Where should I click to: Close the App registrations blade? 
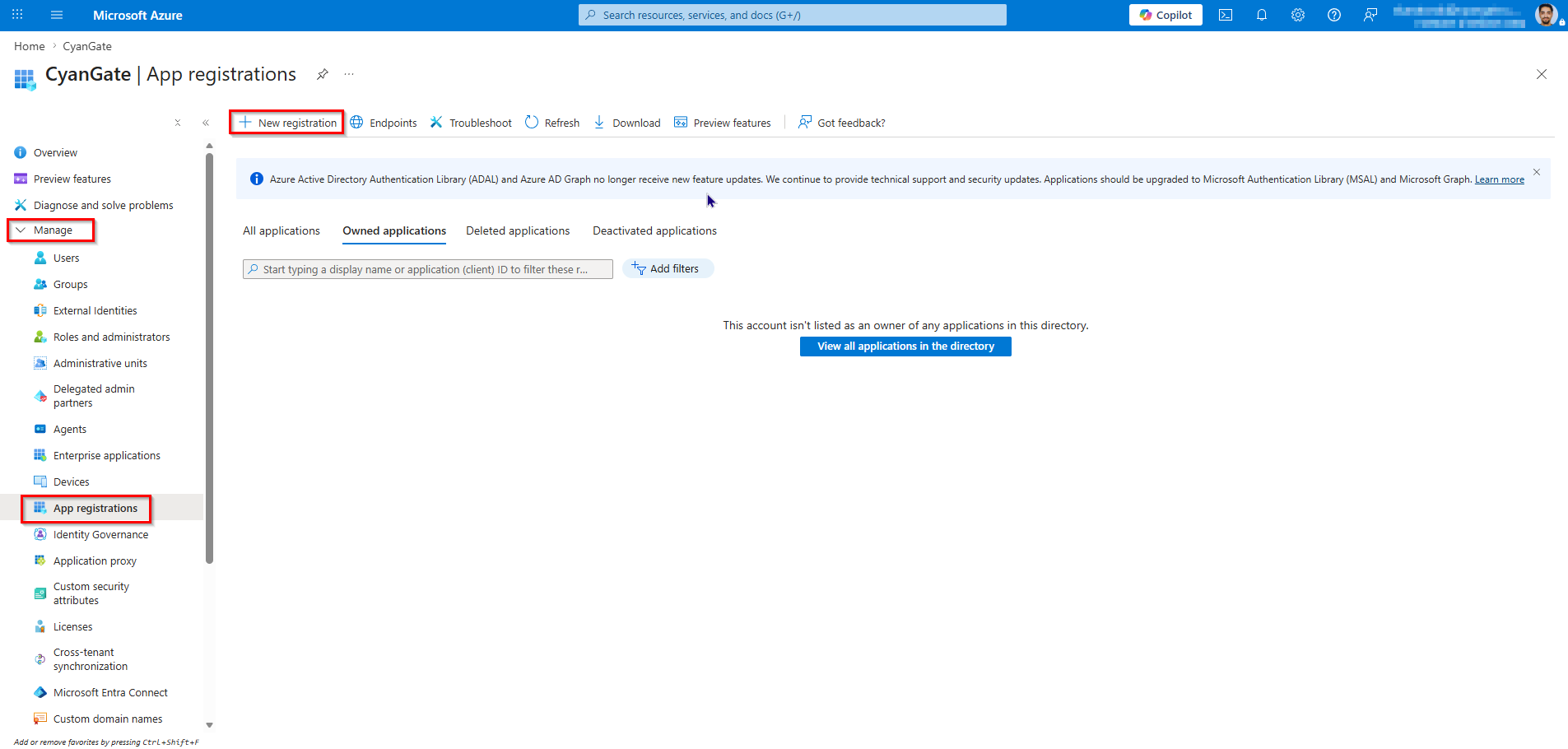1542,74
